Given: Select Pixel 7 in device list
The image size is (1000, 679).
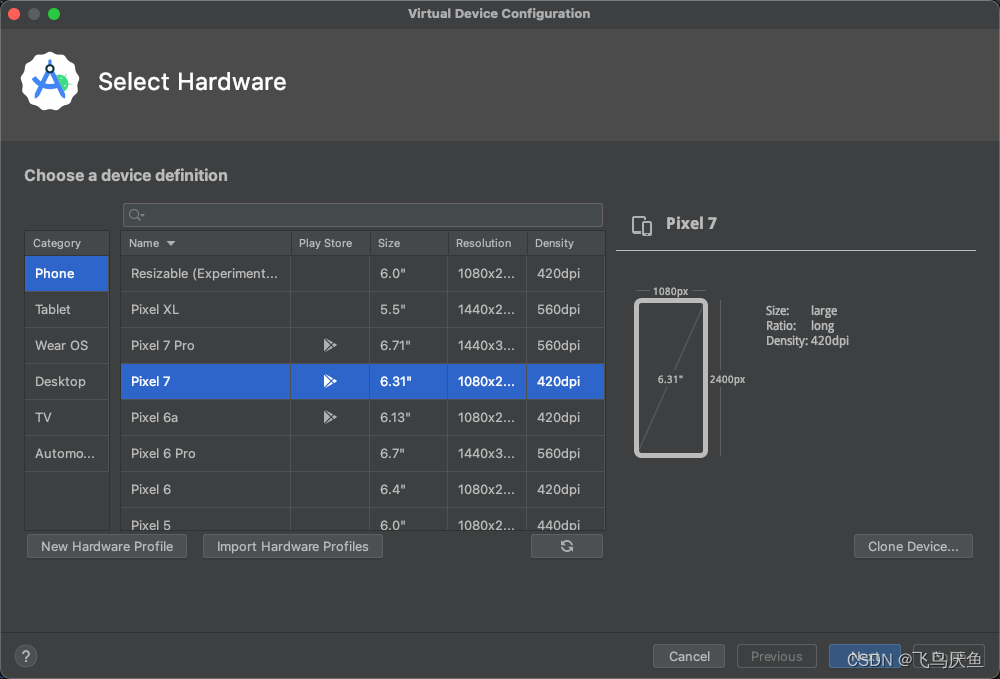Looking at the screenshot, I should pyautogui.click(x=363, y=381).
